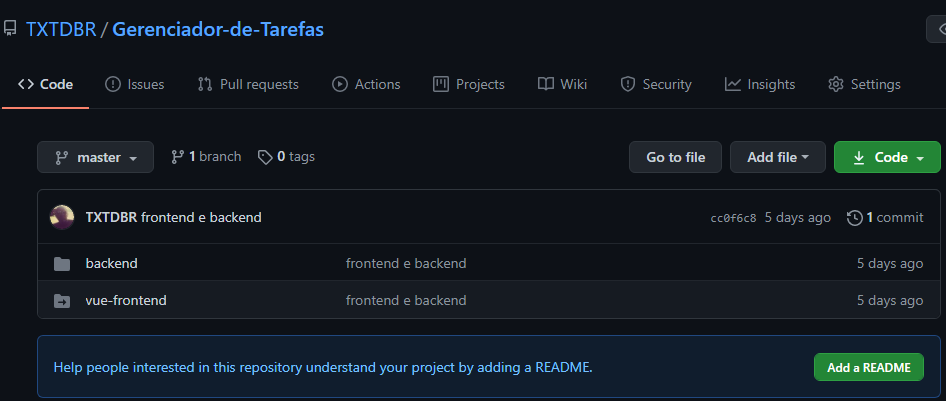This screenshot has width=946, height=401.
Task: Click the tag icon beside 0 tags
Action: (264, 157)
